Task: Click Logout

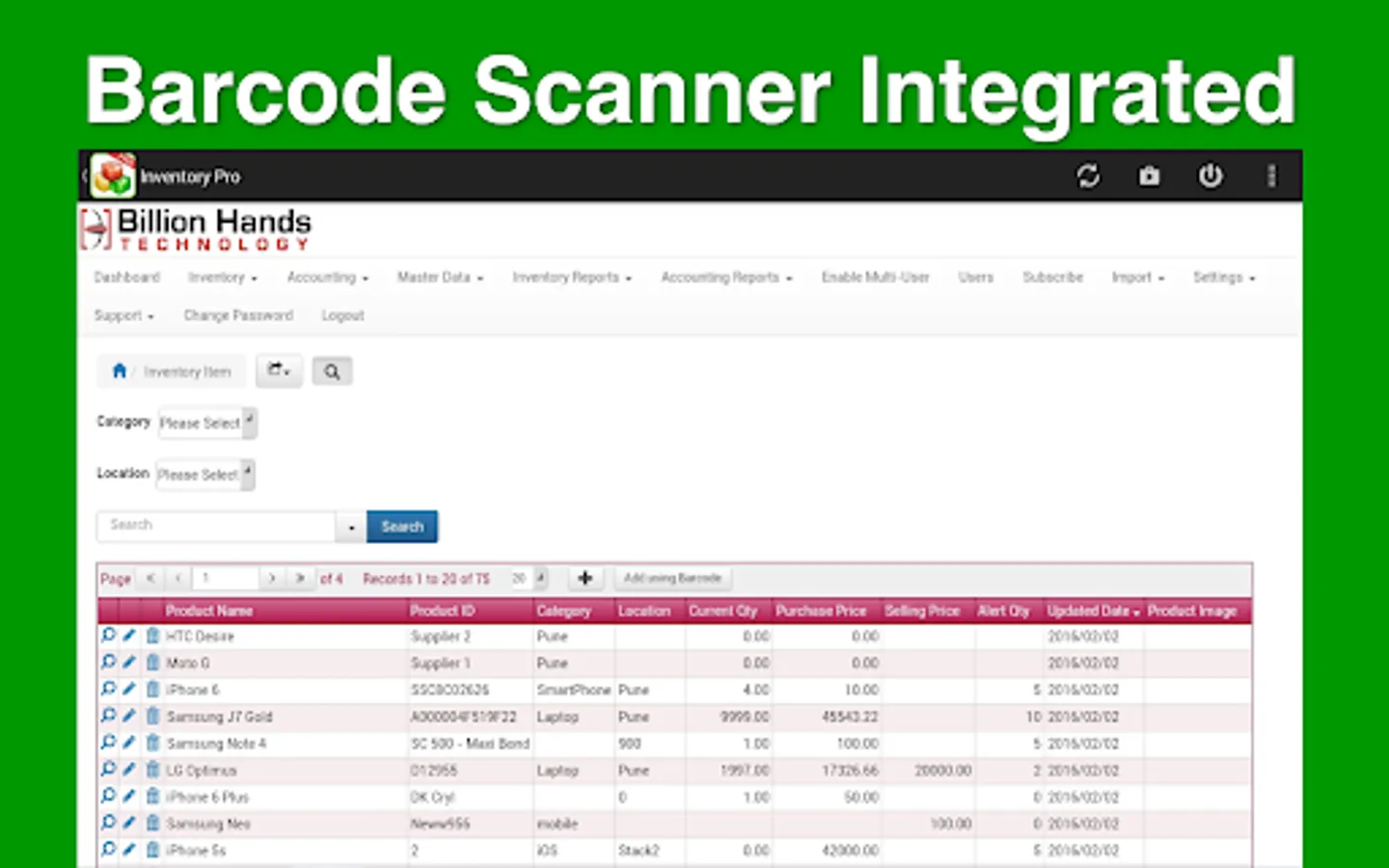Action: click(x=342, y=315)
